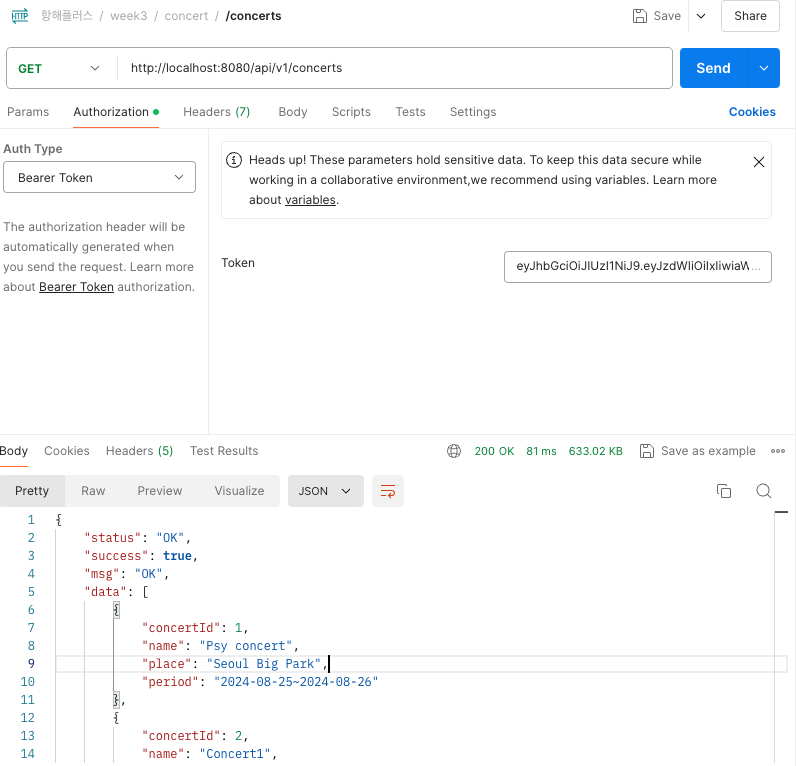Click the HTTP request type icon
The height and width of the screenshot is (766, 796).
coord(20,16)
